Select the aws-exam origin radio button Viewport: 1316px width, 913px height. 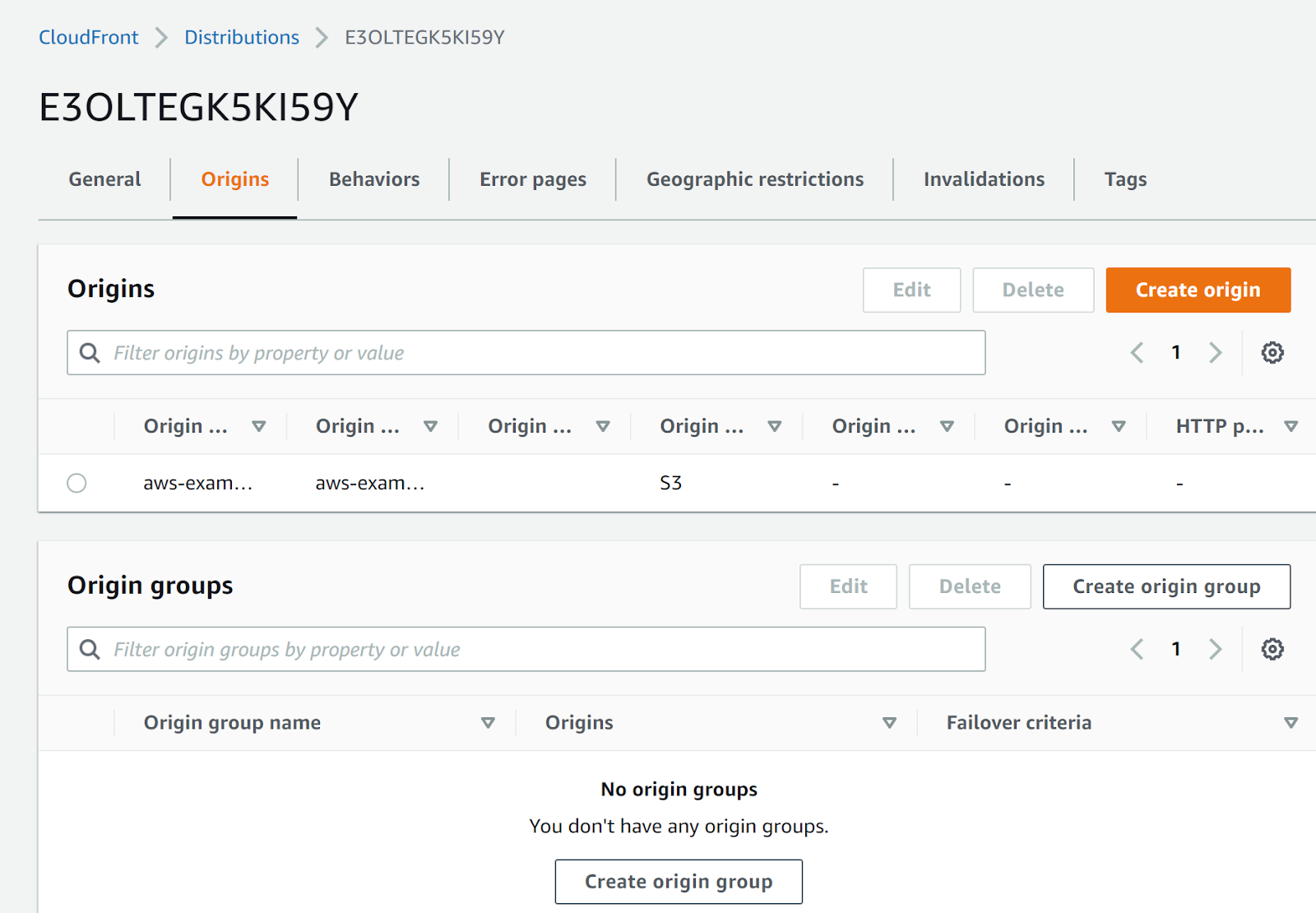tap(76, 483)
